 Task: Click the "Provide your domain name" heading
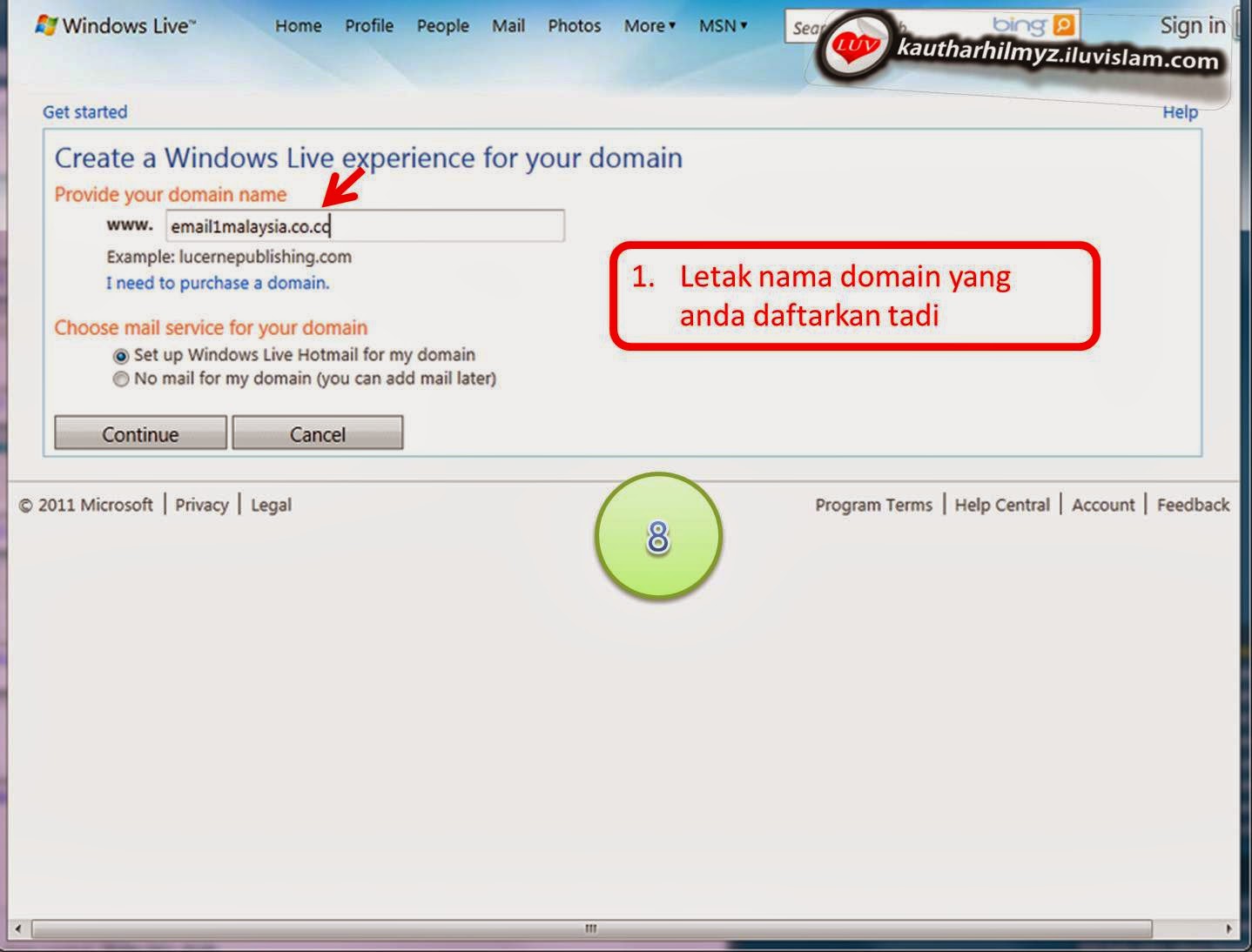click(x=171, y=194)
